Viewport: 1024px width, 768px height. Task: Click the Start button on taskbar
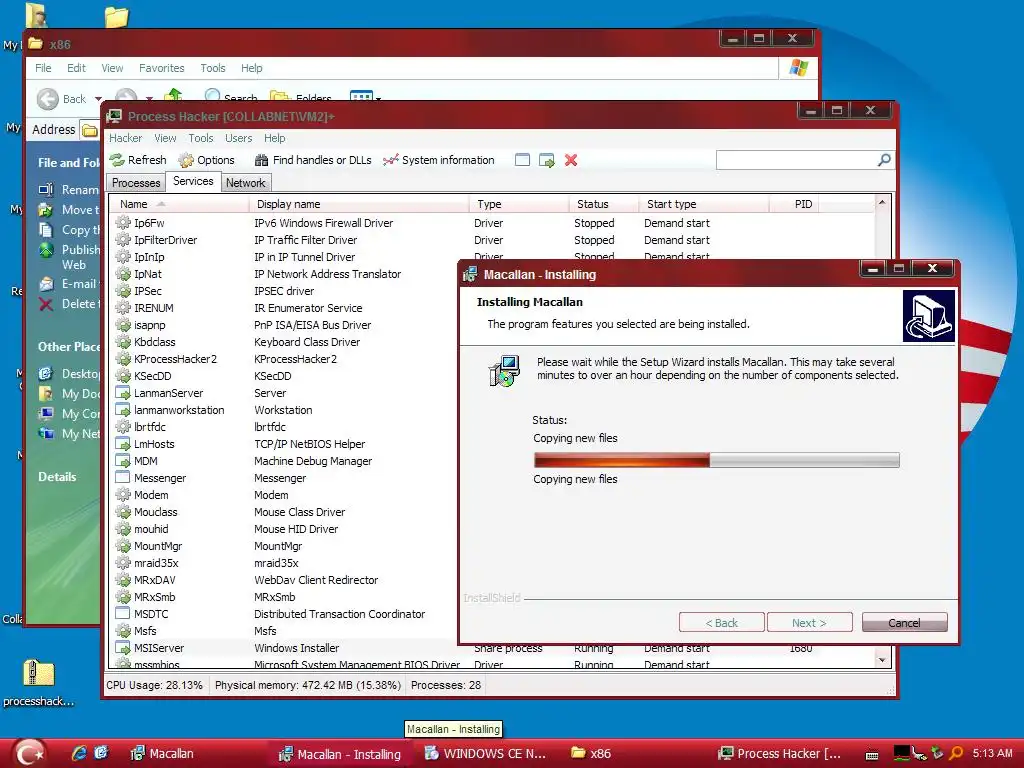[29, 753]
